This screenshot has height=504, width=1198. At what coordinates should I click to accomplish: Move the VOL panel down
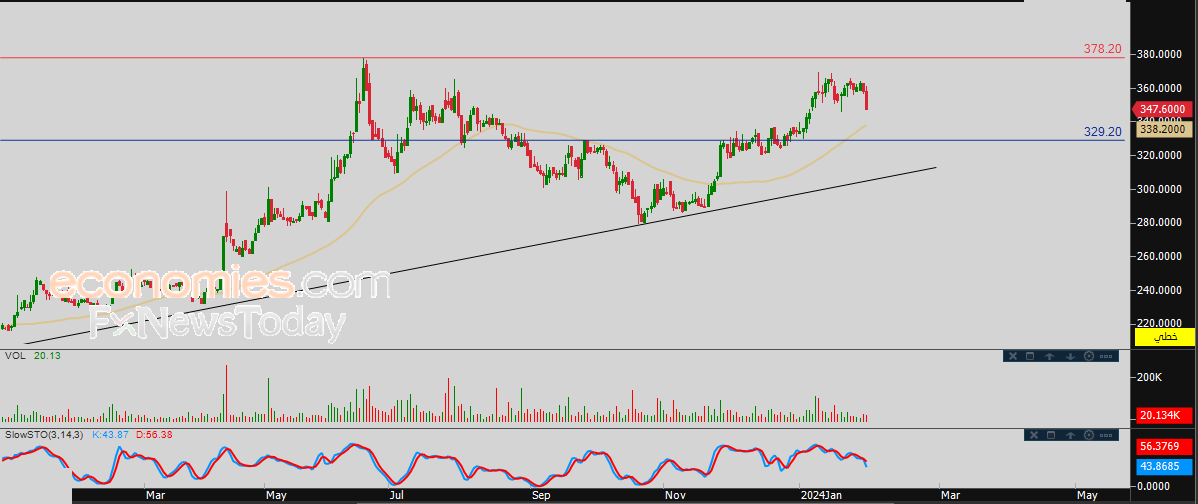(1070, 356)
